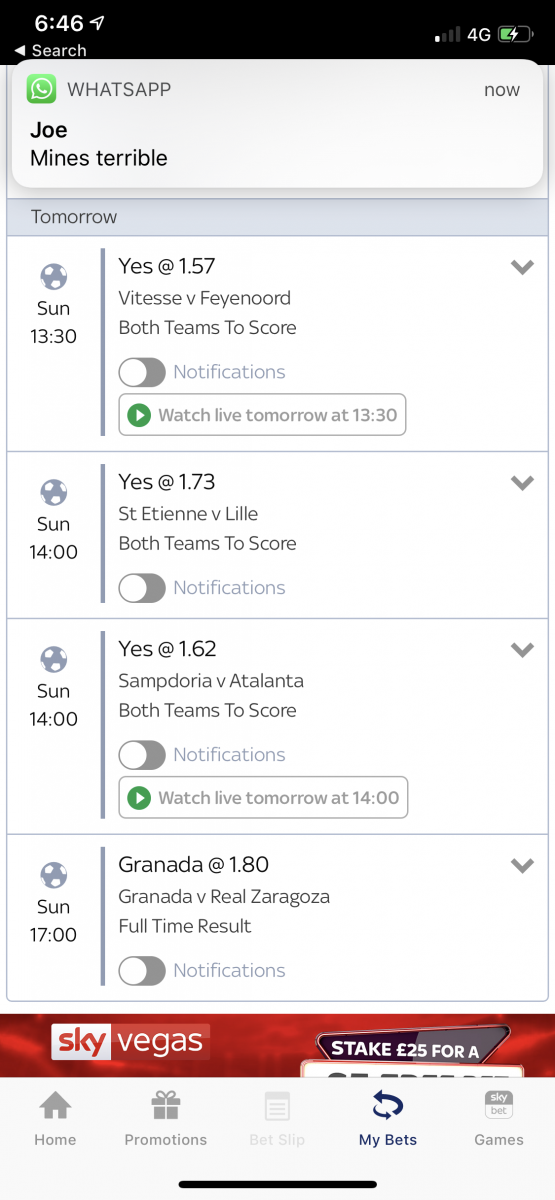The width and height of the screenshot is (555, 1200).
Task: Tap football icon for Granada v Real Zaragoza
Action: 54,875
